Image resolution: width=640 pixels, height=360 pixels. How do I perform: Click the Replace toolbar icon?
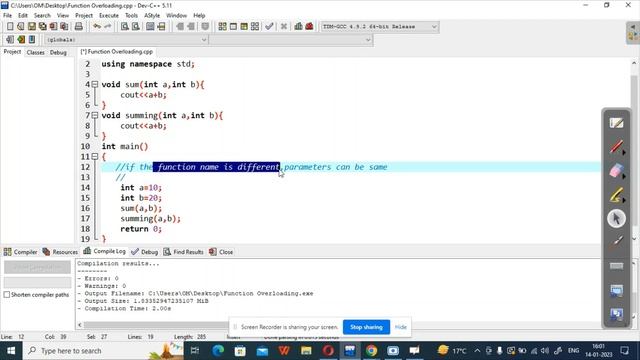click(136, 27)
